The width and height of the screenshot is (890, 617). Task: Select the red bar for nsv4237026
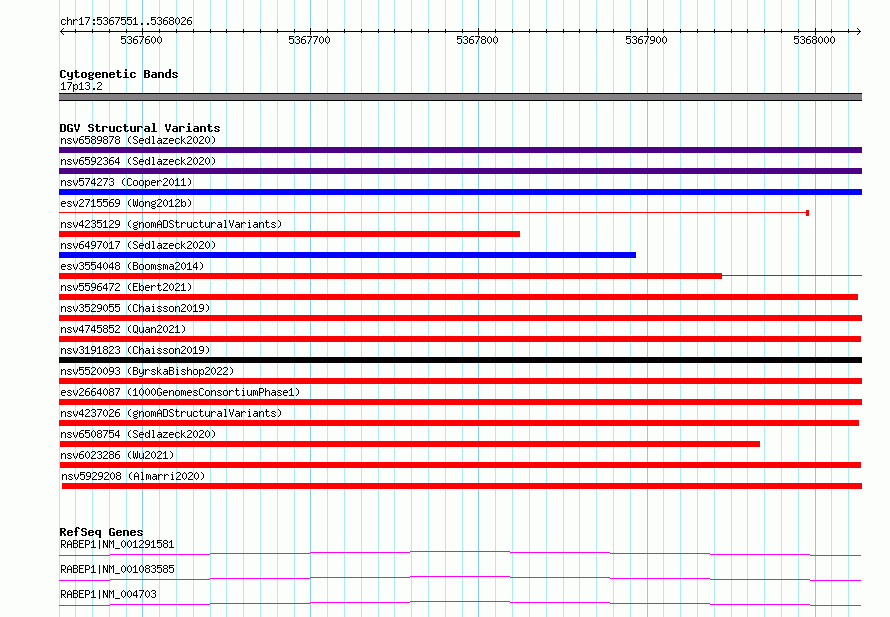tap(459, 423)
